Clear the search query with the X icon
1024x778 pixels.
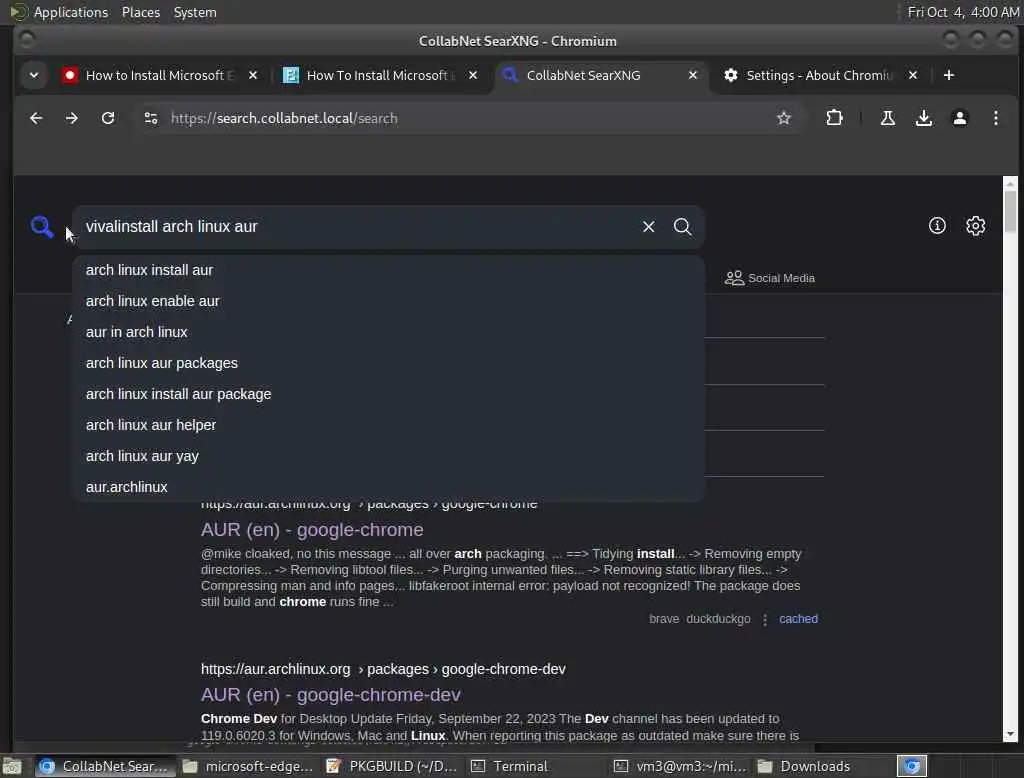tap(648, 227)
